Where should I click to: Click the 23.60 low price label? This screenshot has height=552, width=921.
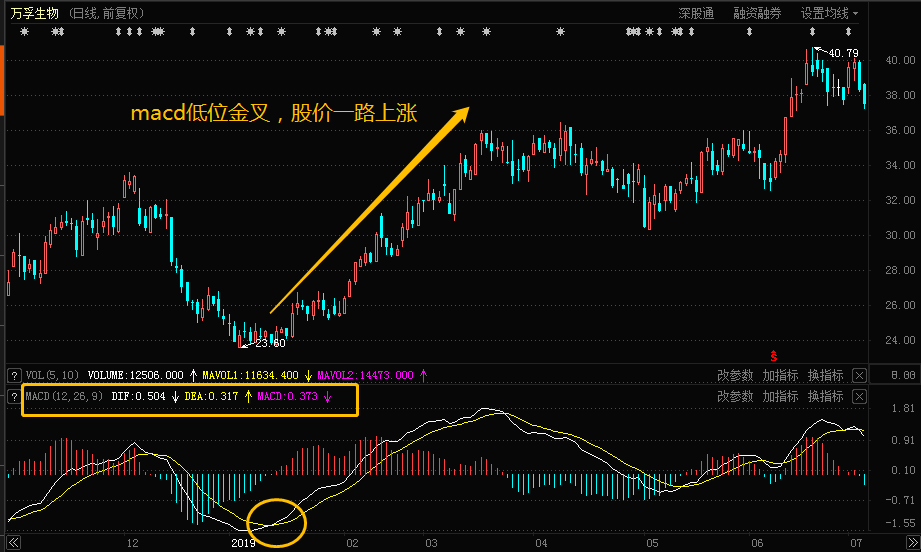pos(270,343)
